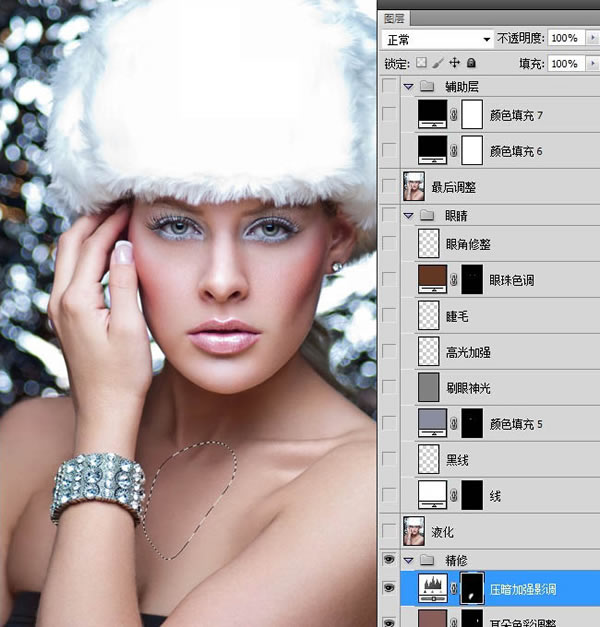The width and height of the screenshot is (600, 627).
Task: Show the 睫毛 layer
Action: 389,315
